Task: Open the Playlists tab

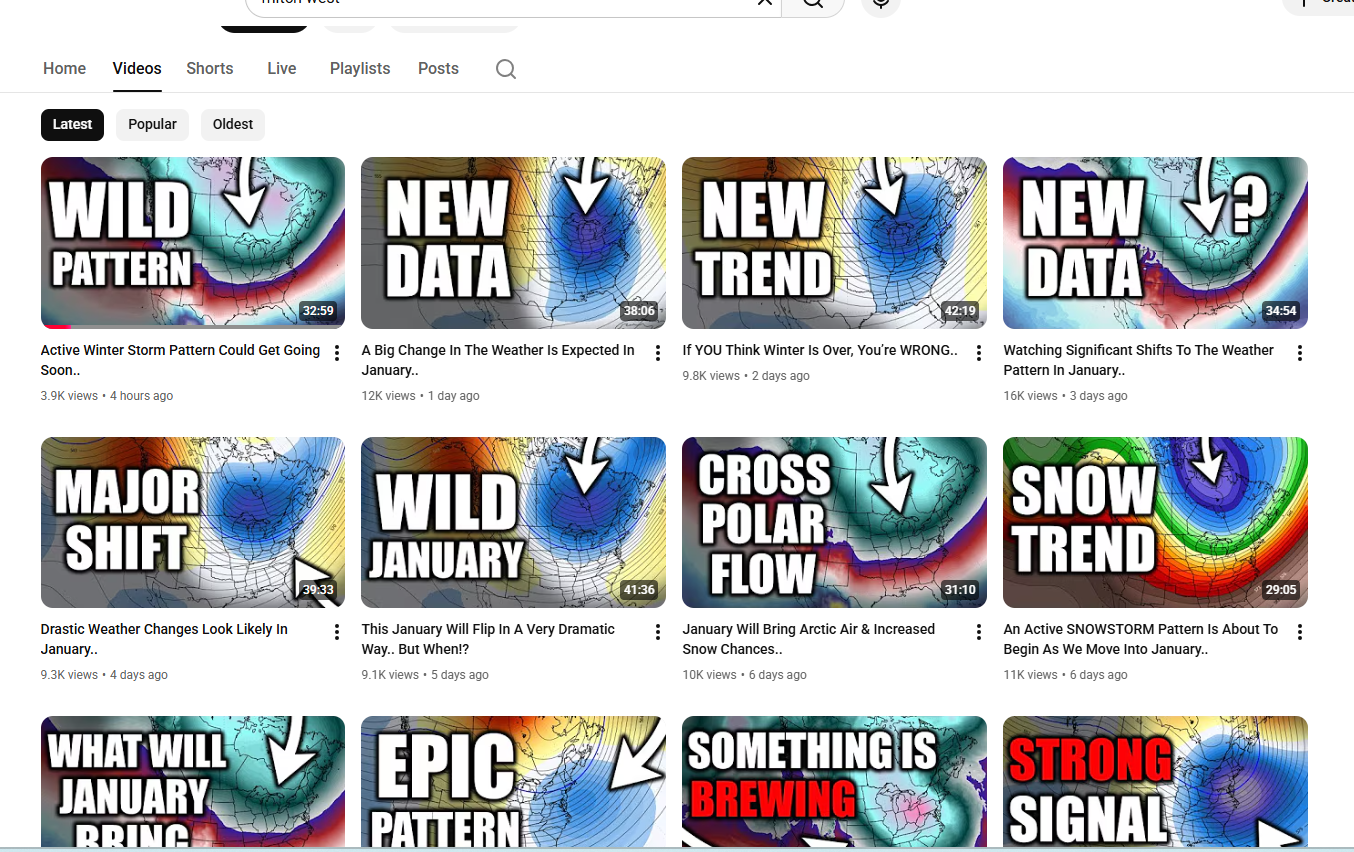Action: tap(360, 69)
